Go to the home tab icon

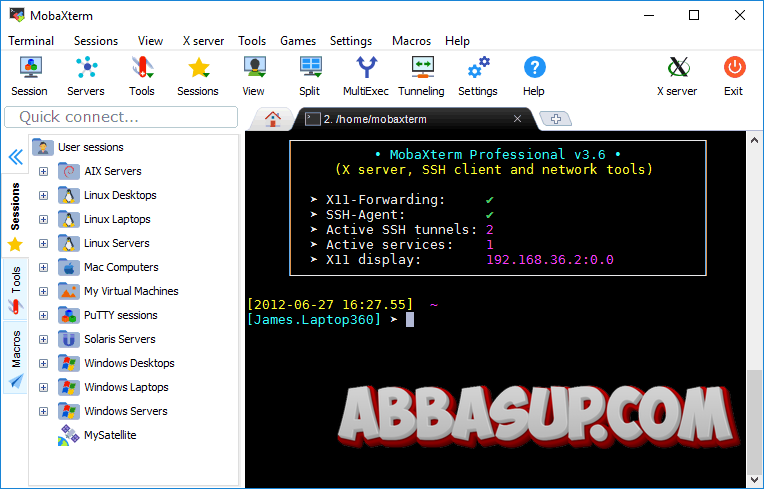tap(272, 119)
